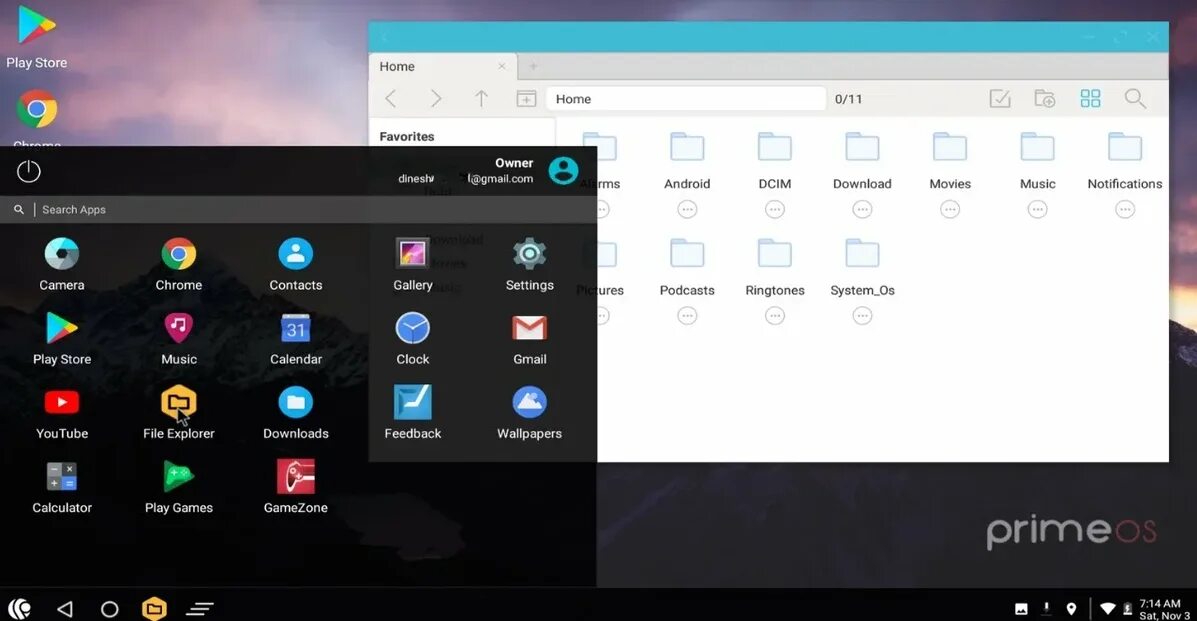Open options menu under Download folder
The width and height of the screenshot is (1197, 621).
(862, 209)
